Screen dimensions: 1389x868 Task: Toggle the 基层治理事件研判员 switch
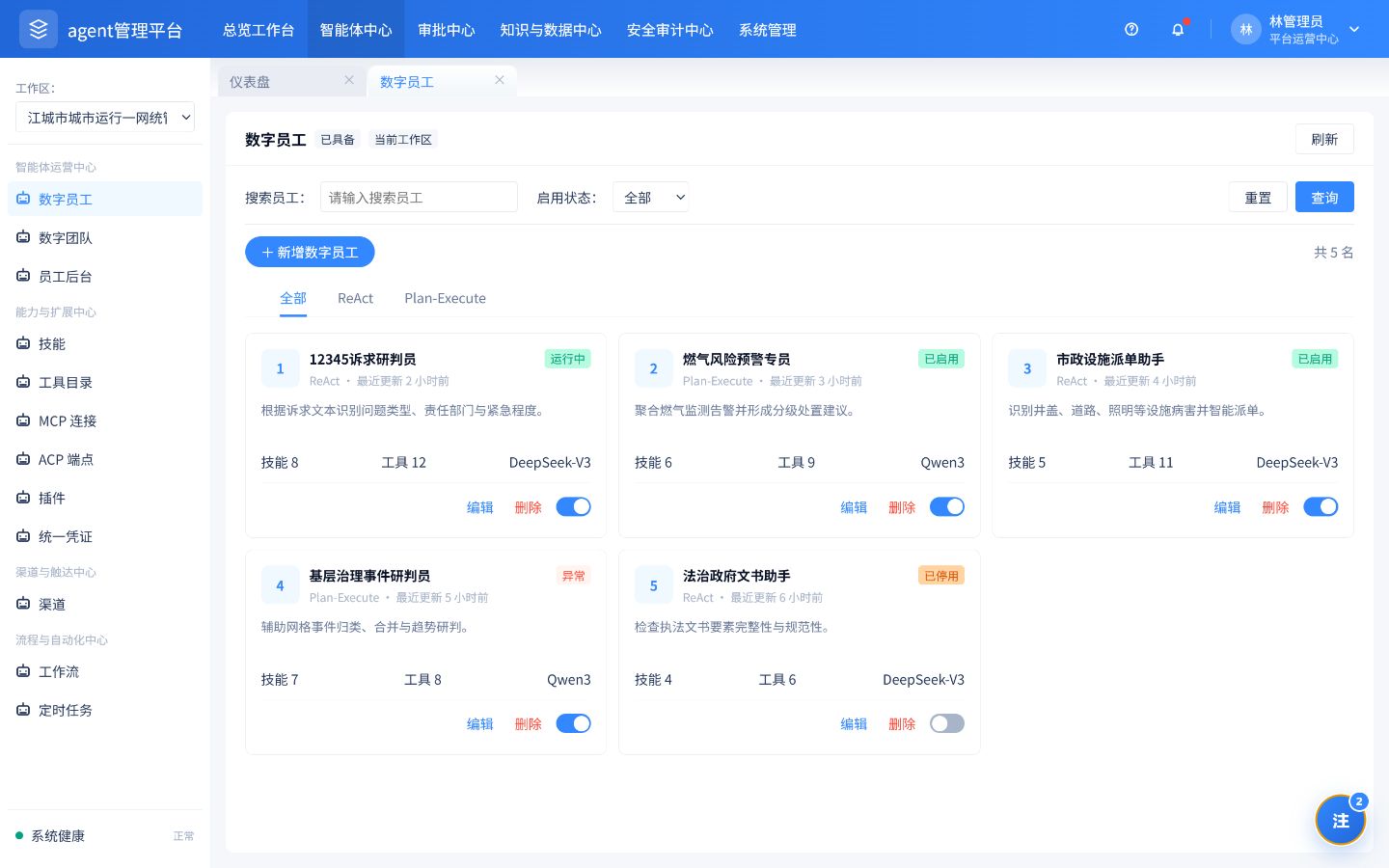573,723
